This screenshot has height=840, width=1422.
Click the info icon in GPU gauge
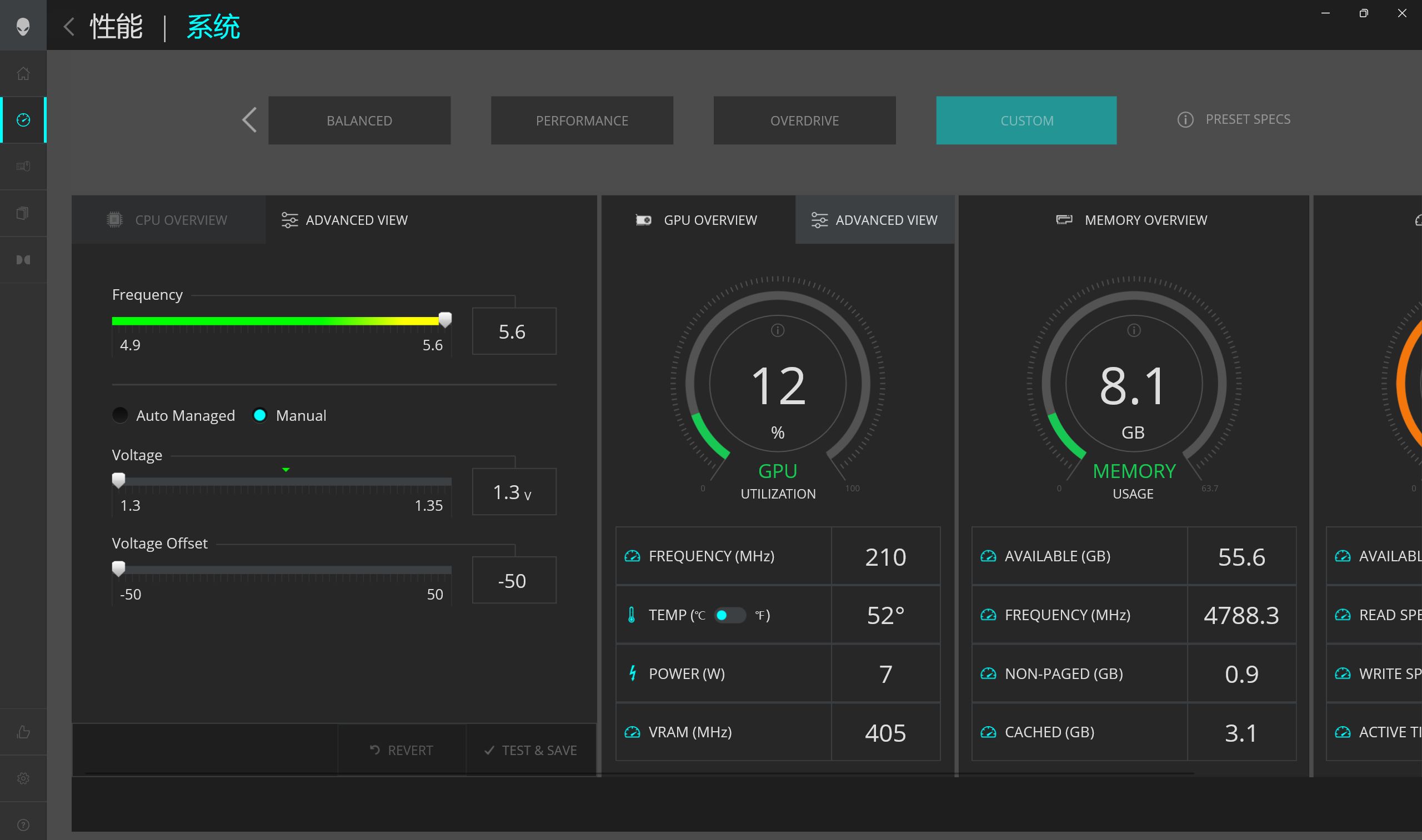[x=778, y=330]
